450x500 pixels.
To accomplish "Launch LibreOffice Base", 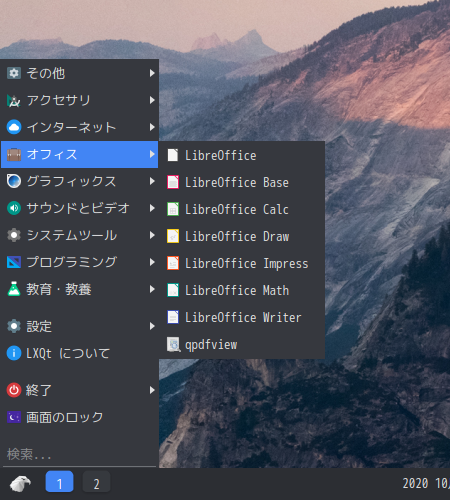I will click(242, 183).
